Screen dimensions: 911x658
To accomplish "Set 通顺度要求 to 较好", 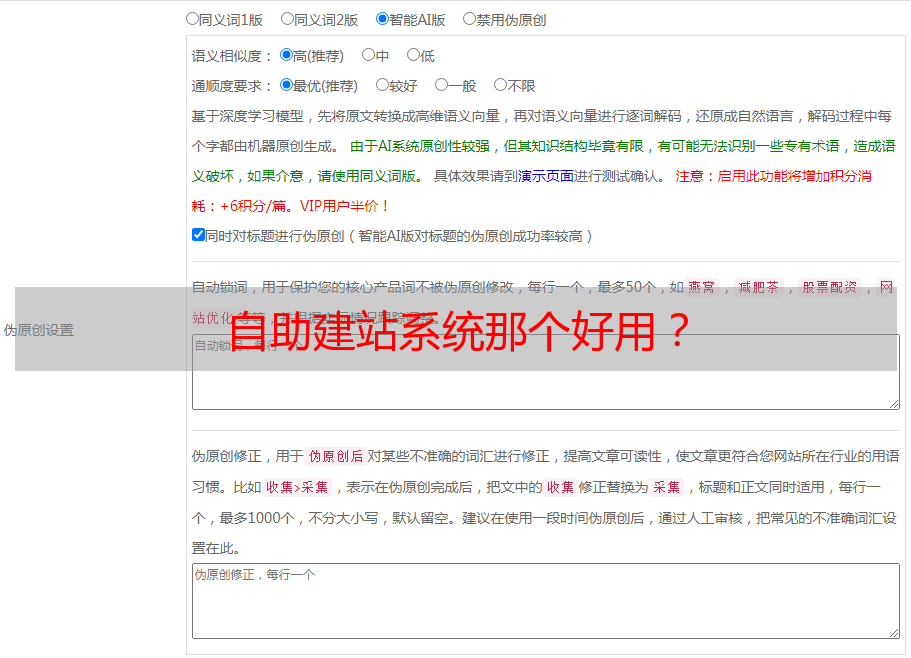I will click(382, 86).
